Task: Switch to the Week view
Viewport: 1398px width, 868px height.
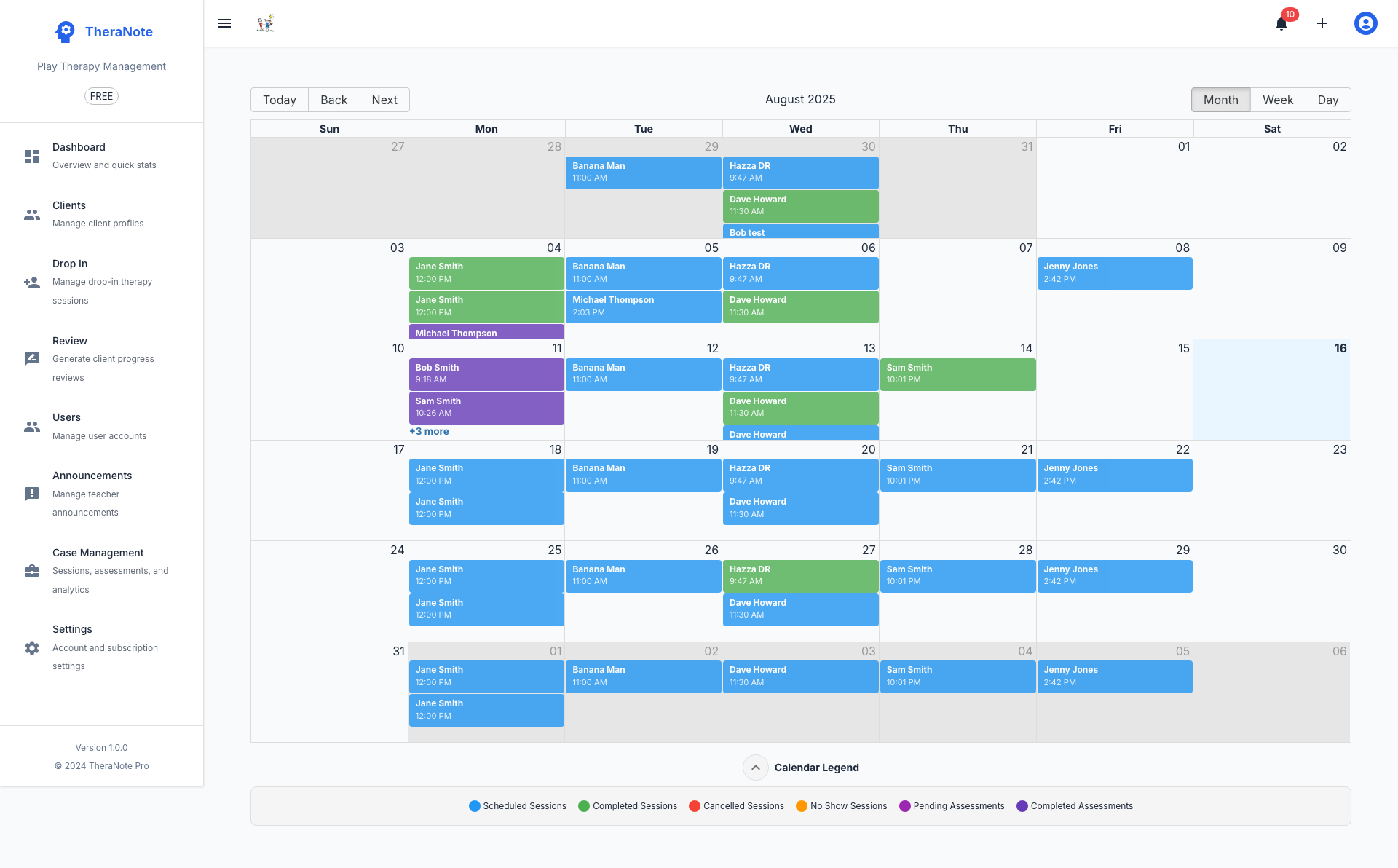Action: tap(1277, 100)
